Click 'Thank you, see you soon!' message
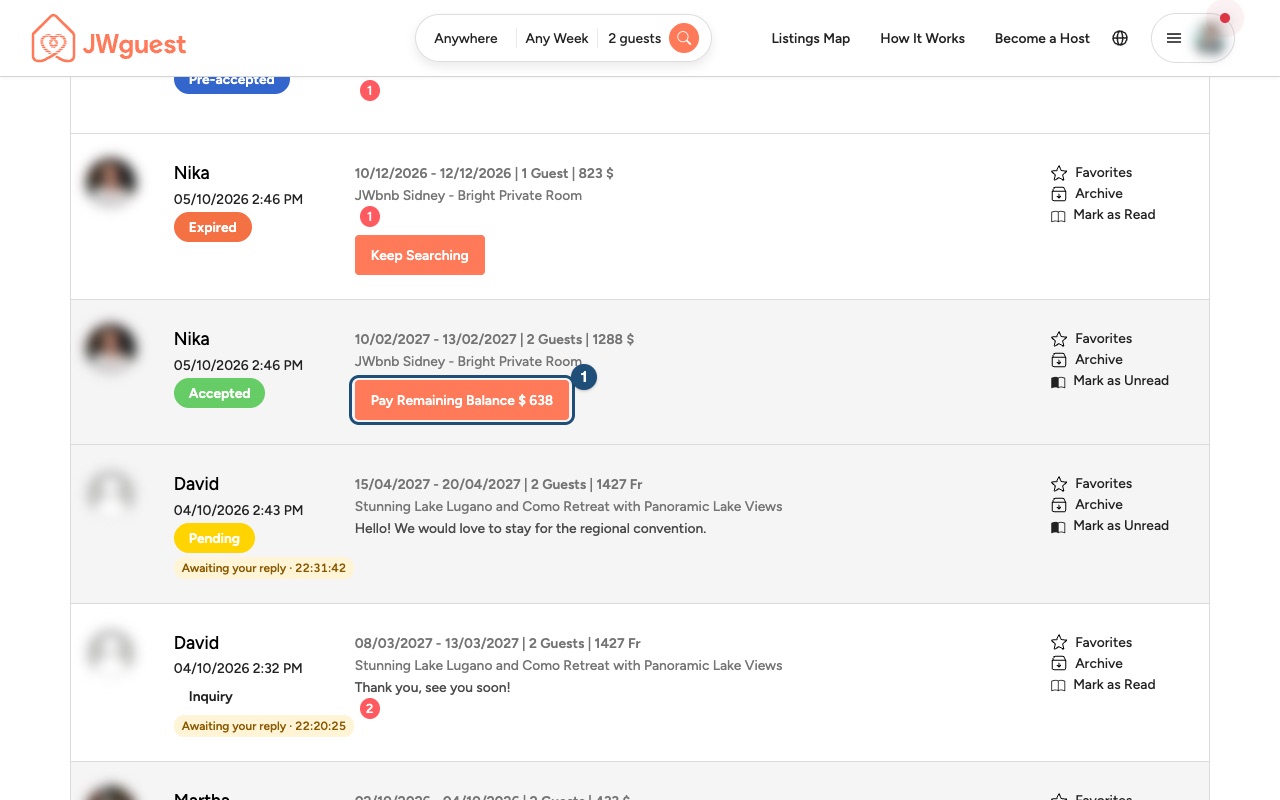The width and height of the screenshot is (1280, 800). (x=433, y=687)
